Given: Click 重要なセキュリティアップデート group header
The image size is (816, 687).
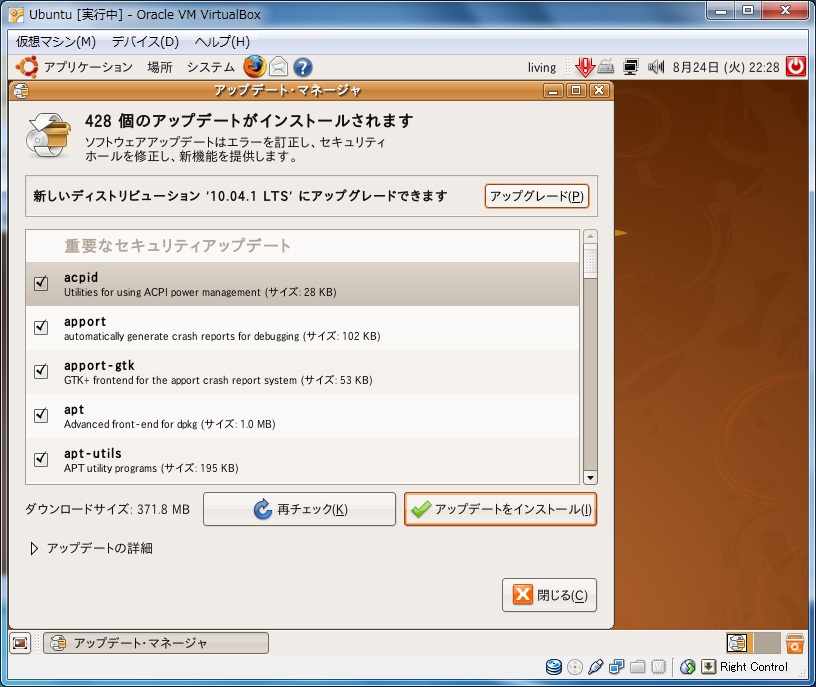Looking at the screenshot, I should coord(177,246).
